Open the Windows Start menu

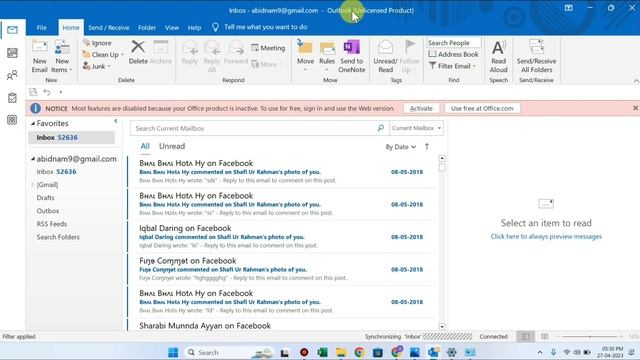[x=173, y=352]
